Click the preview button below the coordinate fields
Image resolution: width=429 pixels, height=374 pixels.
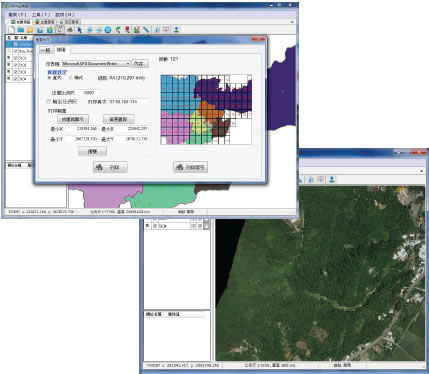pyautogui.click(x=92, y=151)
